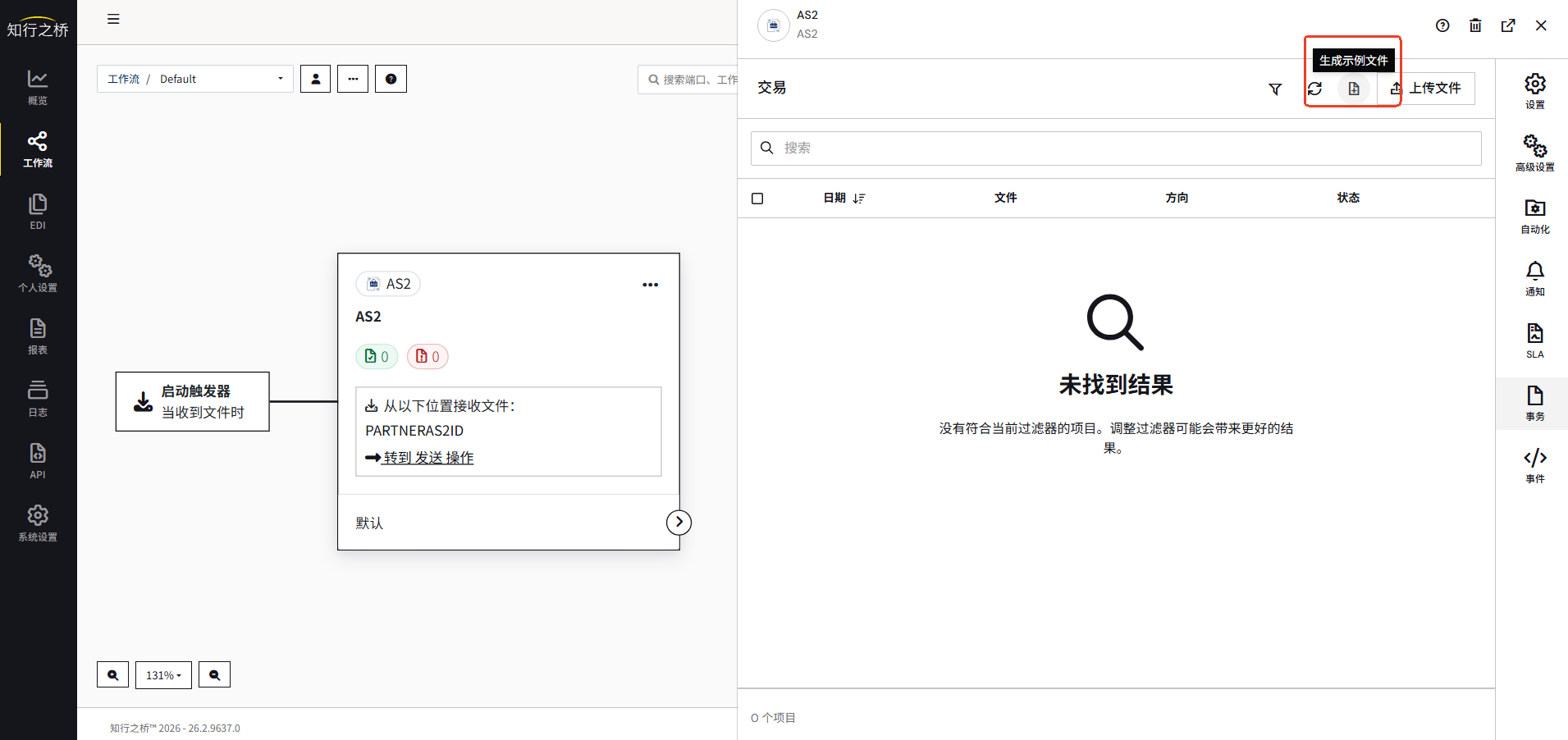Go to the EDI section

[x=38, y=212]
